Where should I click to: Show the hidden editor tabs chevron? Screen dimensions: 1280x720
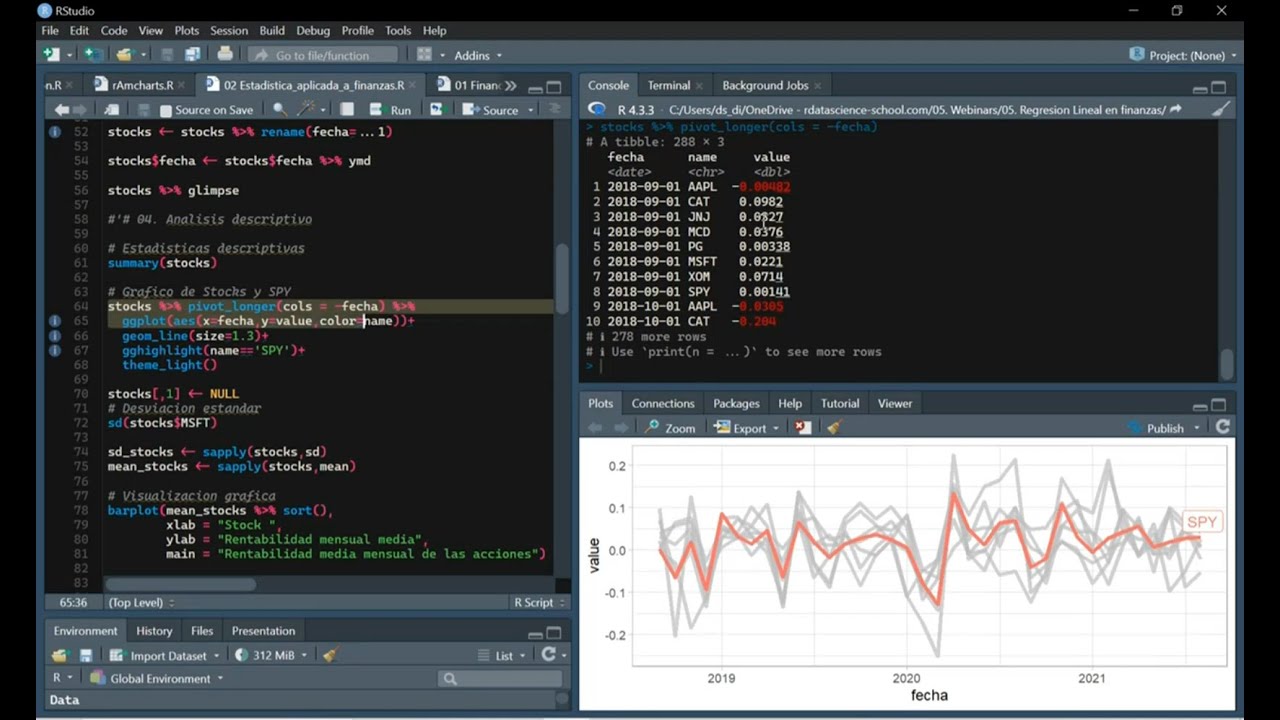point(510,86)
